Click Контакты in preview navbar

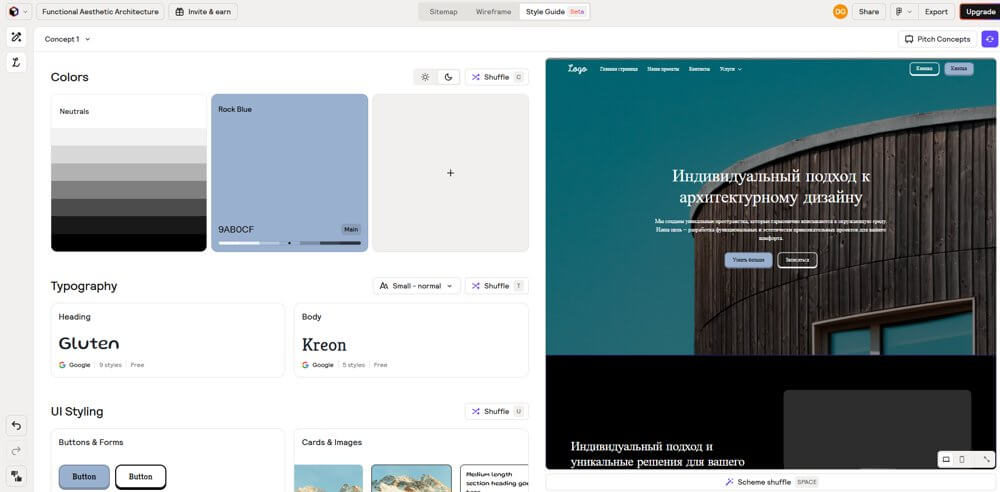[x=699, y=69]
